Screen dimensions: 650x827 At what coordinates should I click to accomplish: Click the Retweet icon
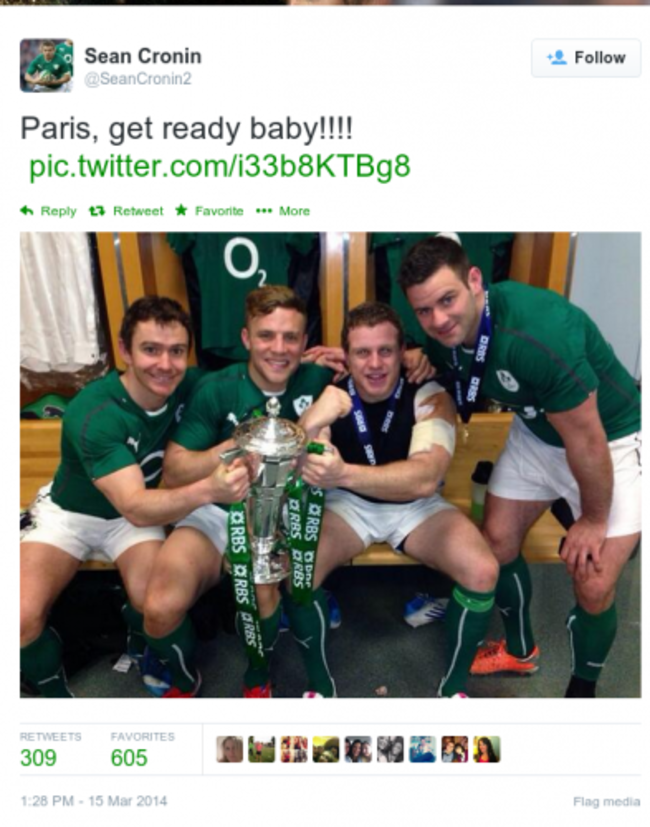click(x=97, y=211)
